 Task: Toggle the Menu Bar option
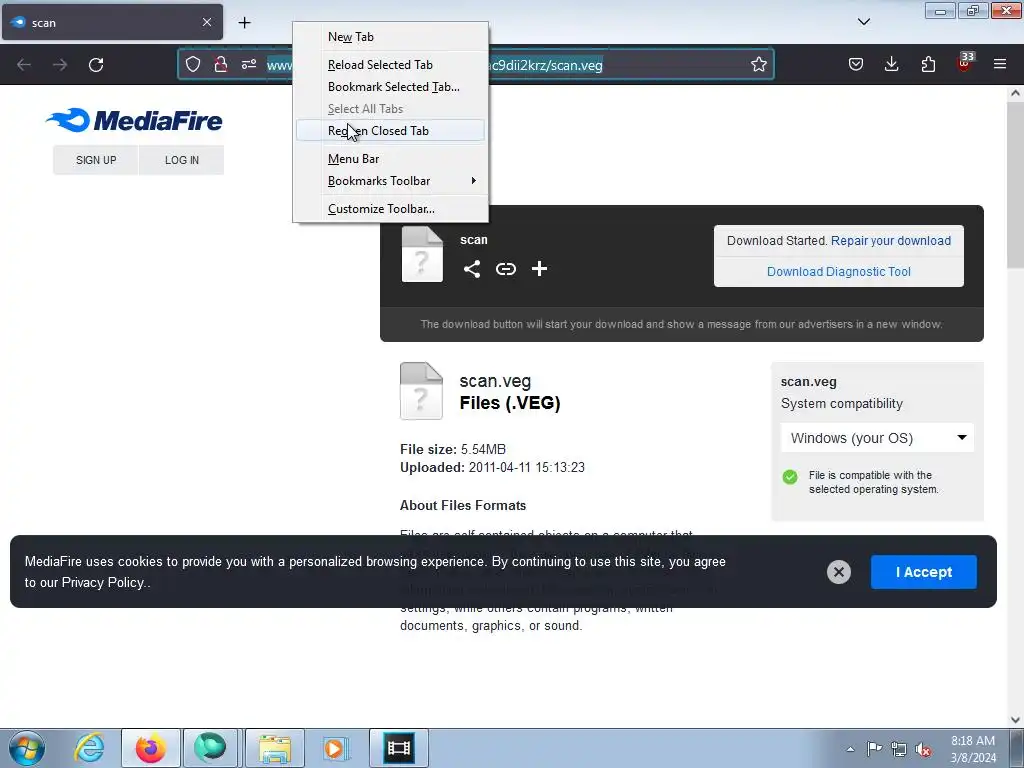(x=391, y=159)
